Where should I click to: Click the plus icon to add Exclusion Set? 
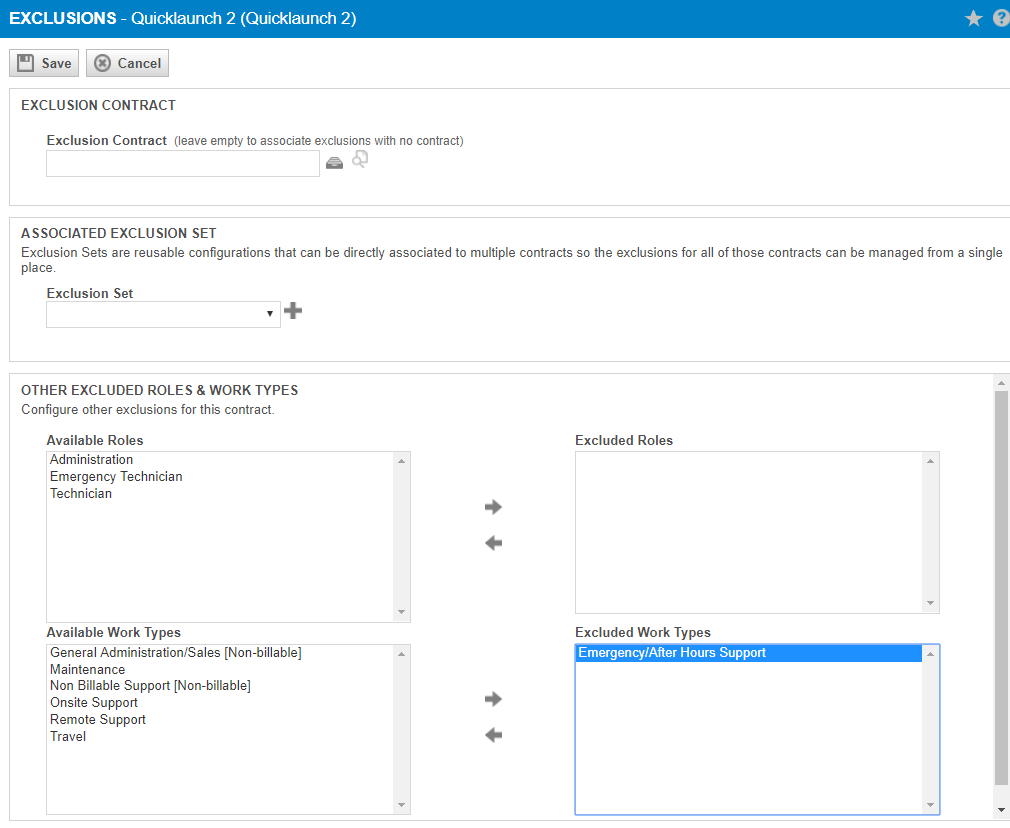click(293, 312)
